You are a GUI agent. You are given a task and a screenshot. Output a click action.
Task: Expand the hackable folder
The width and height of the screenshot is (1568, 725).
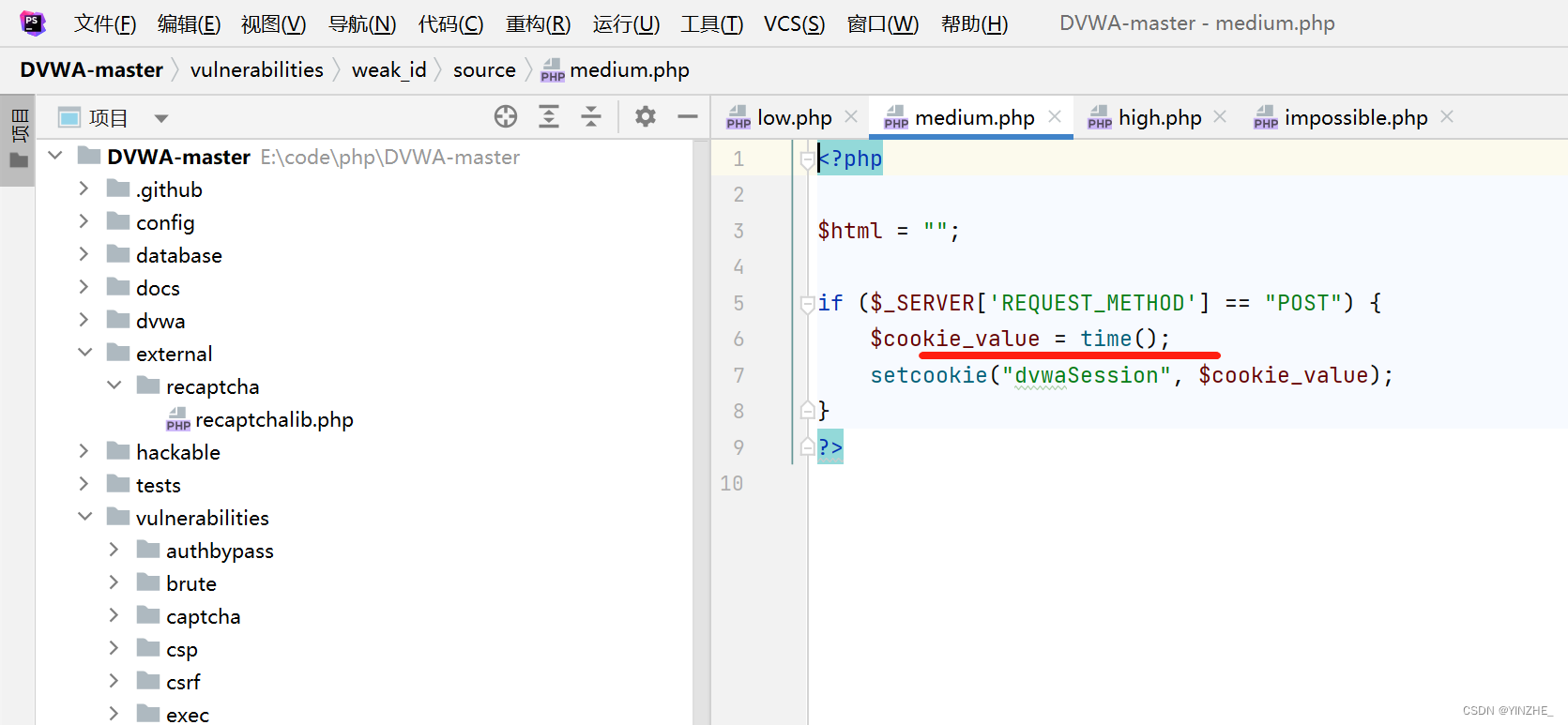[84, 451]
